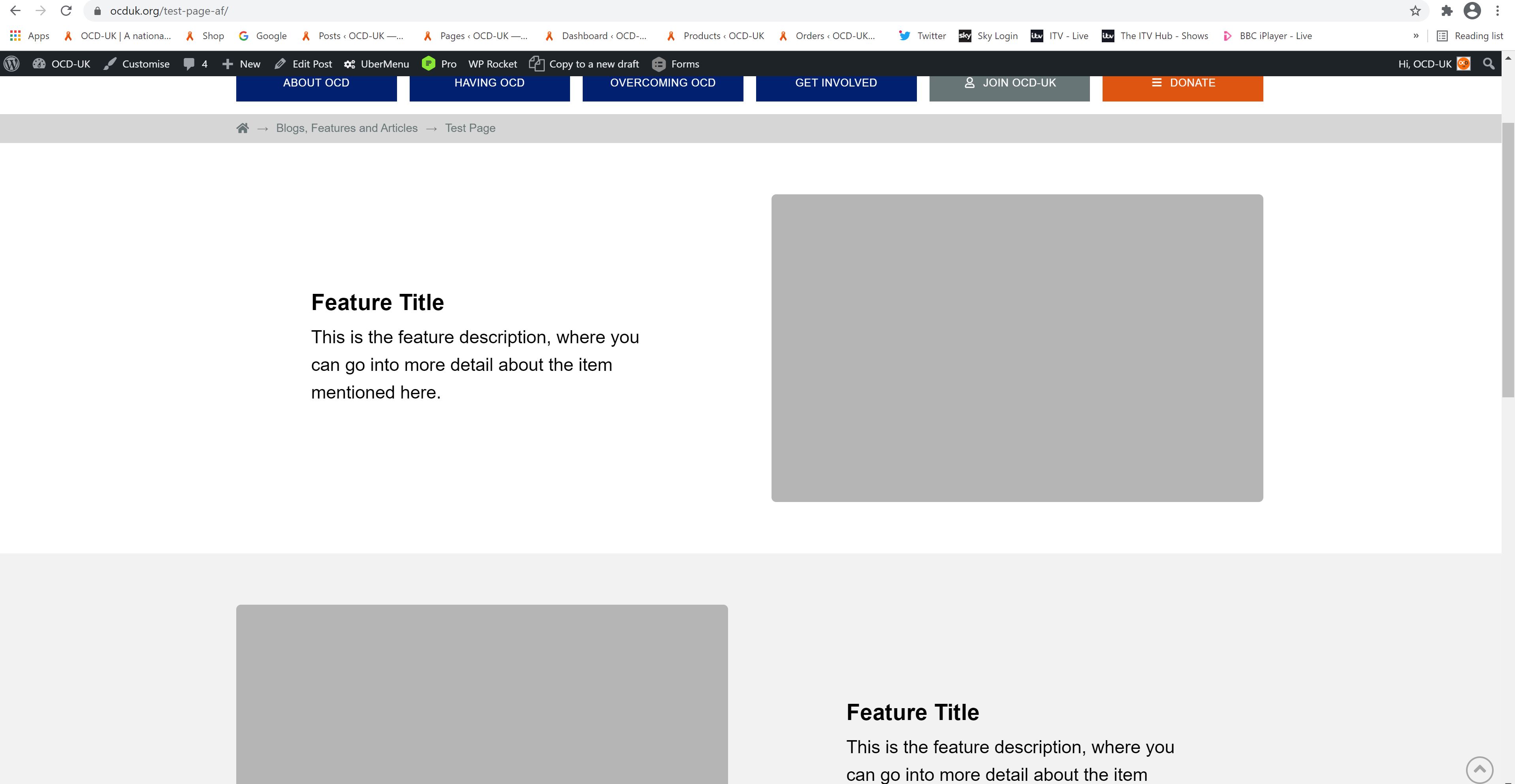Open the OCD-UK | A nationa... bookmark

(x=118, y=36)
